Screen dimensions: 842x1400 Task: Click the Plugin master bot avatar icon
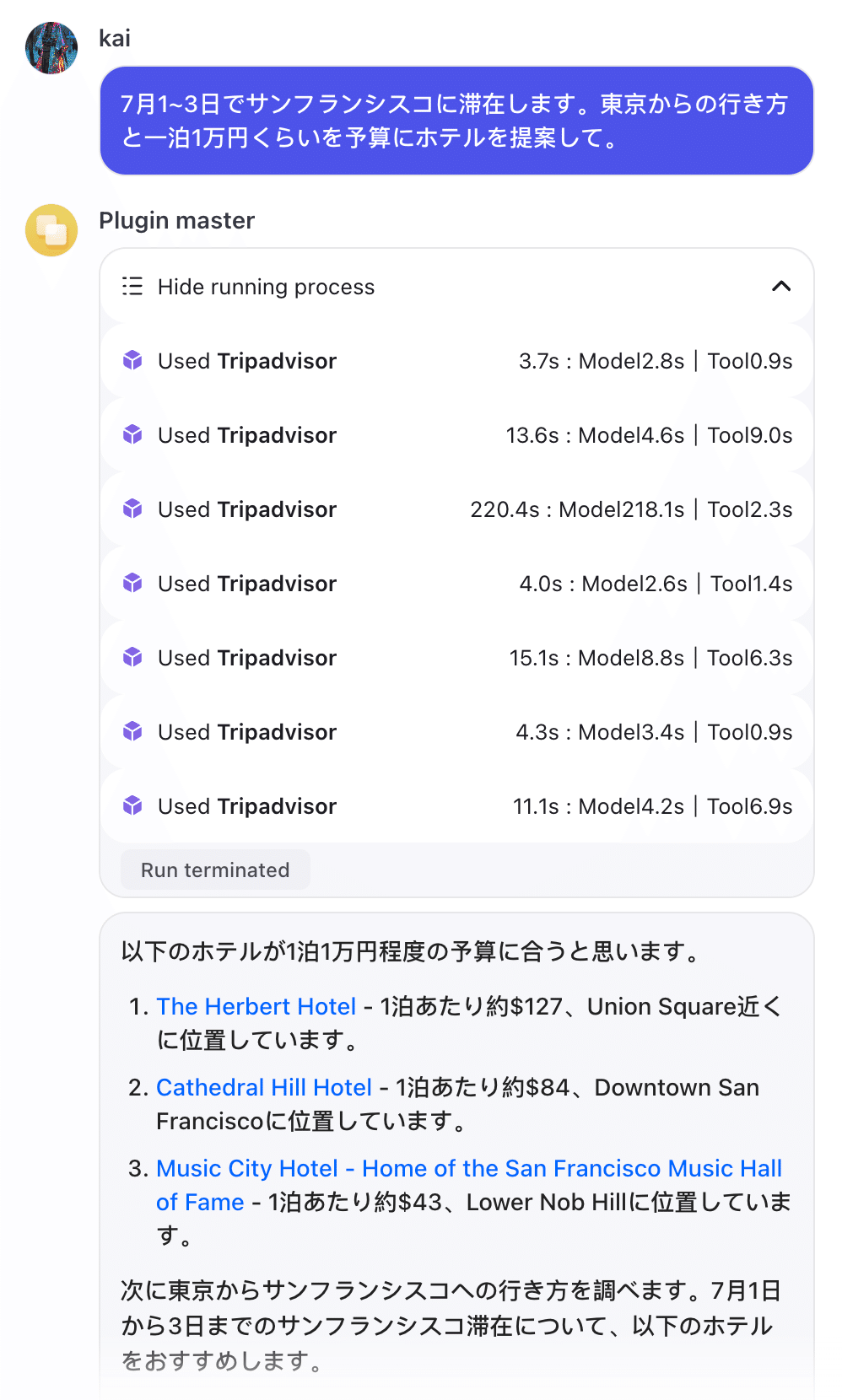pyautogui.click(x=51, y=229)
